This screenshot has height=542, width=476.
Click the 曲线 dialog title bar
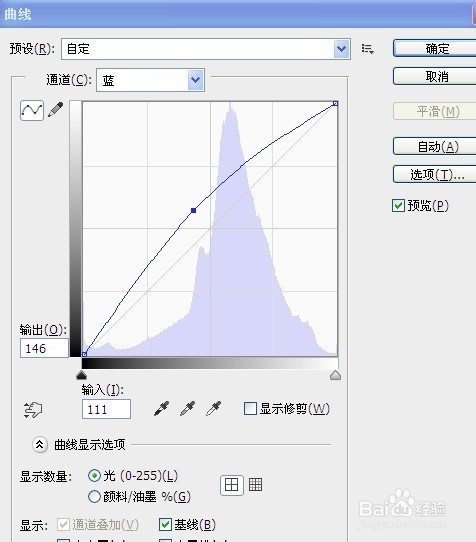tap(238, 14)
